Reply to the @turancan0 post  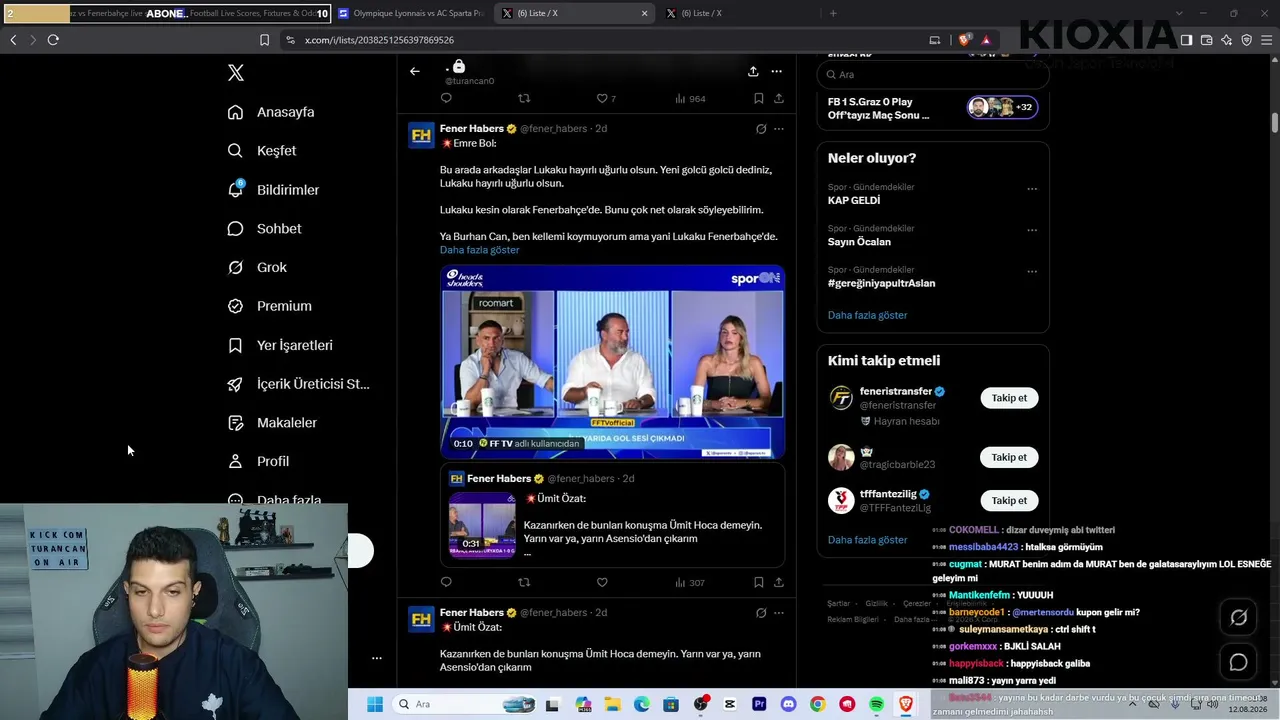tap(446, 98)
